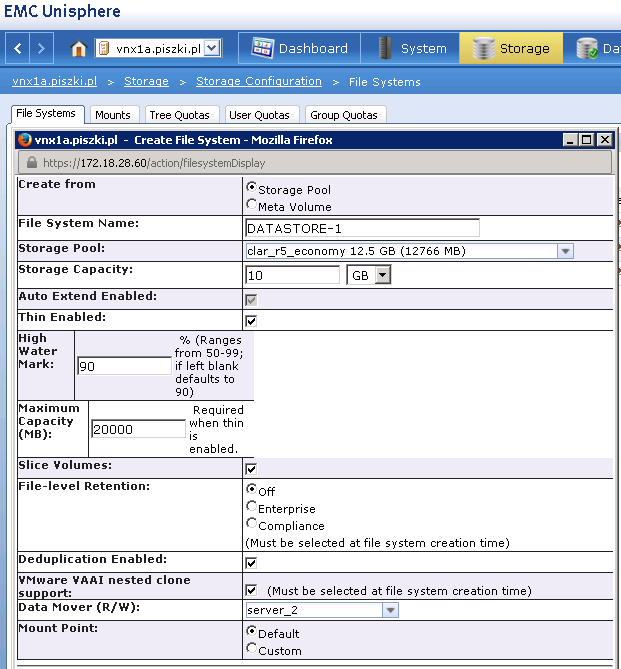Set File-level Retention to Compliance
The image size is (621, 669).
[x=251, y=524]
